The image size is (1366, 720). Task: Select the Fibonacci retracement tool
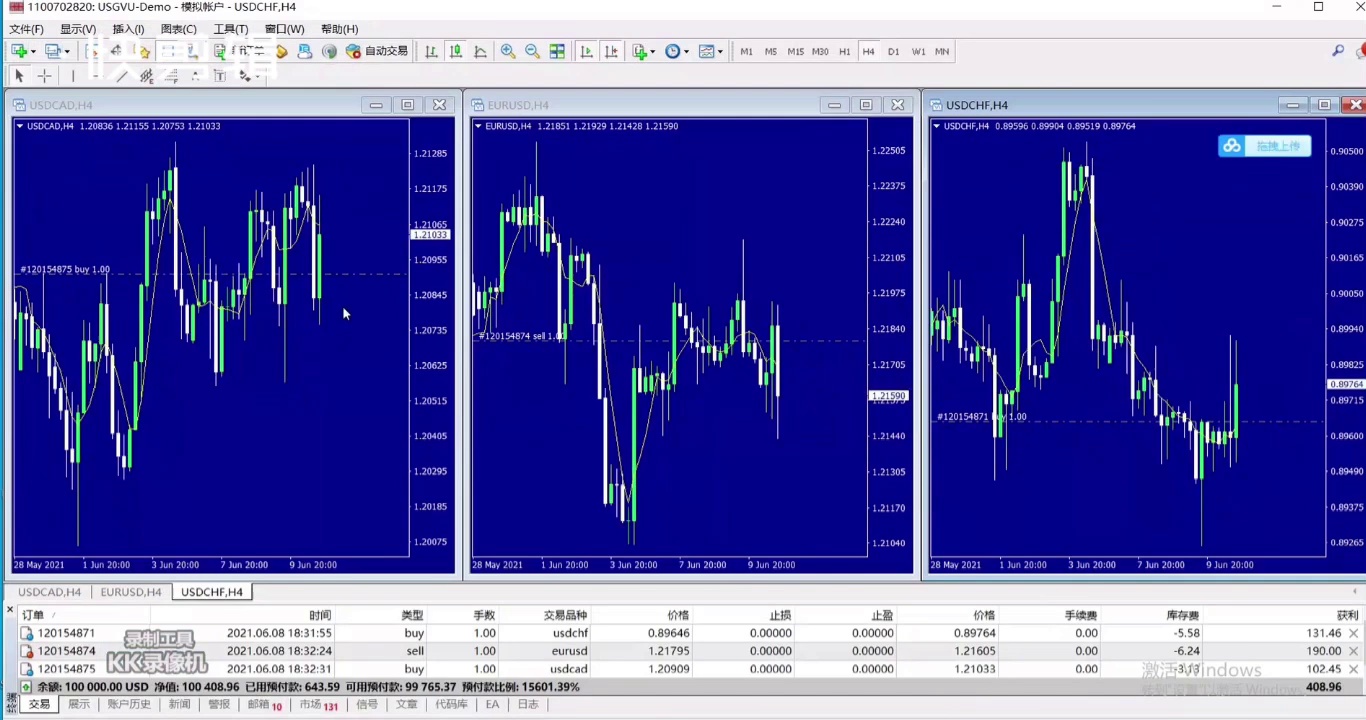pos(171,76)
